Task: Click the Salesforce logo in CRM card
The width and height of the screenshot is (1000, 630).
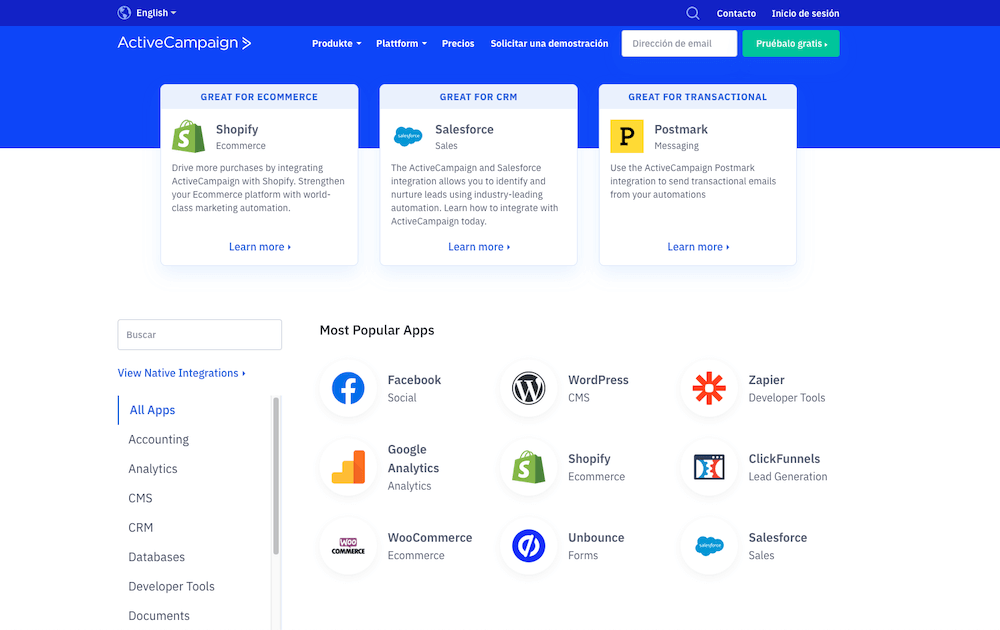Action: pos(408,136)
